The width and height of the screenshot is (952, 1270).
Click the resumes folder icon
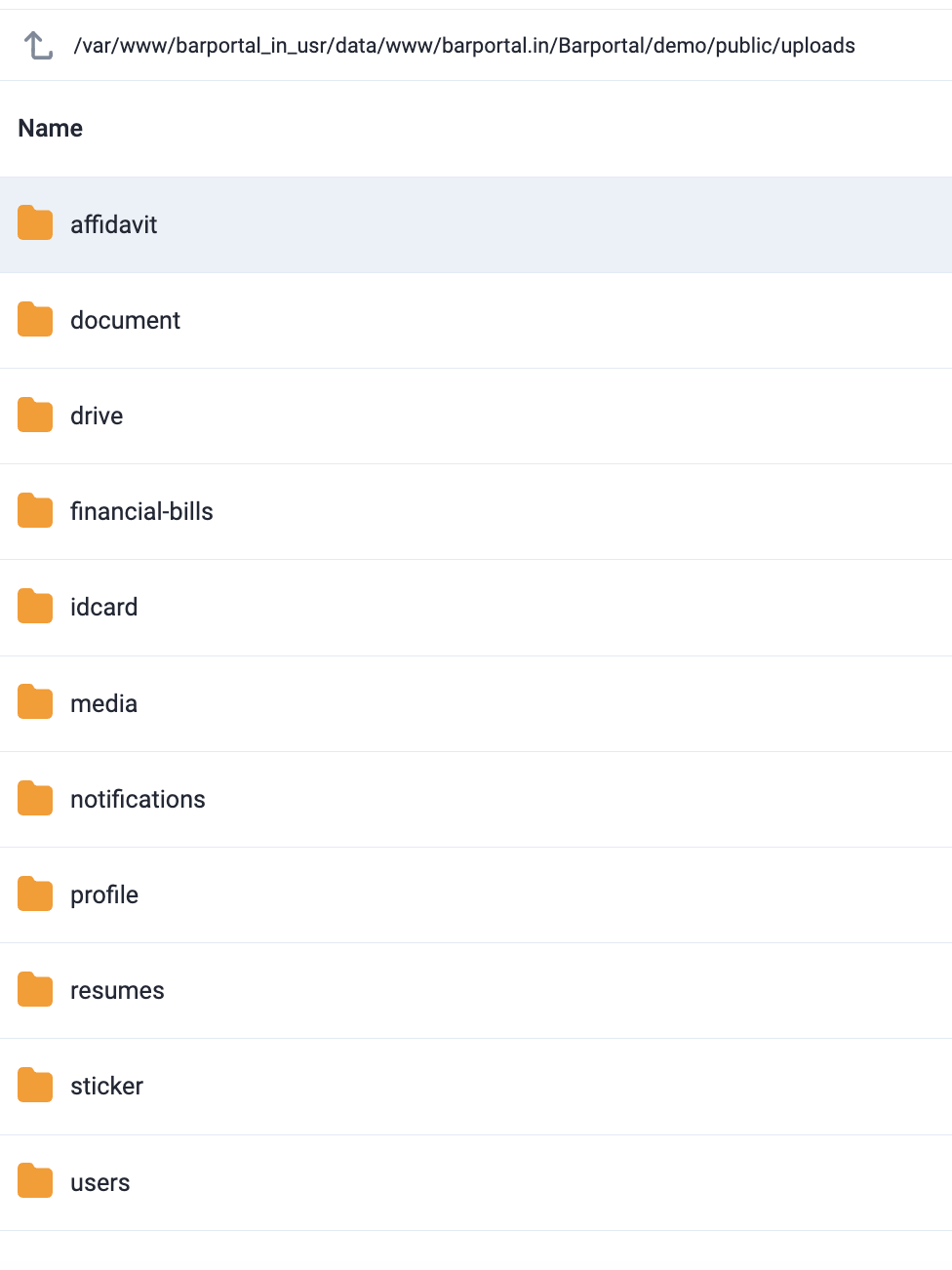point(35,989)
